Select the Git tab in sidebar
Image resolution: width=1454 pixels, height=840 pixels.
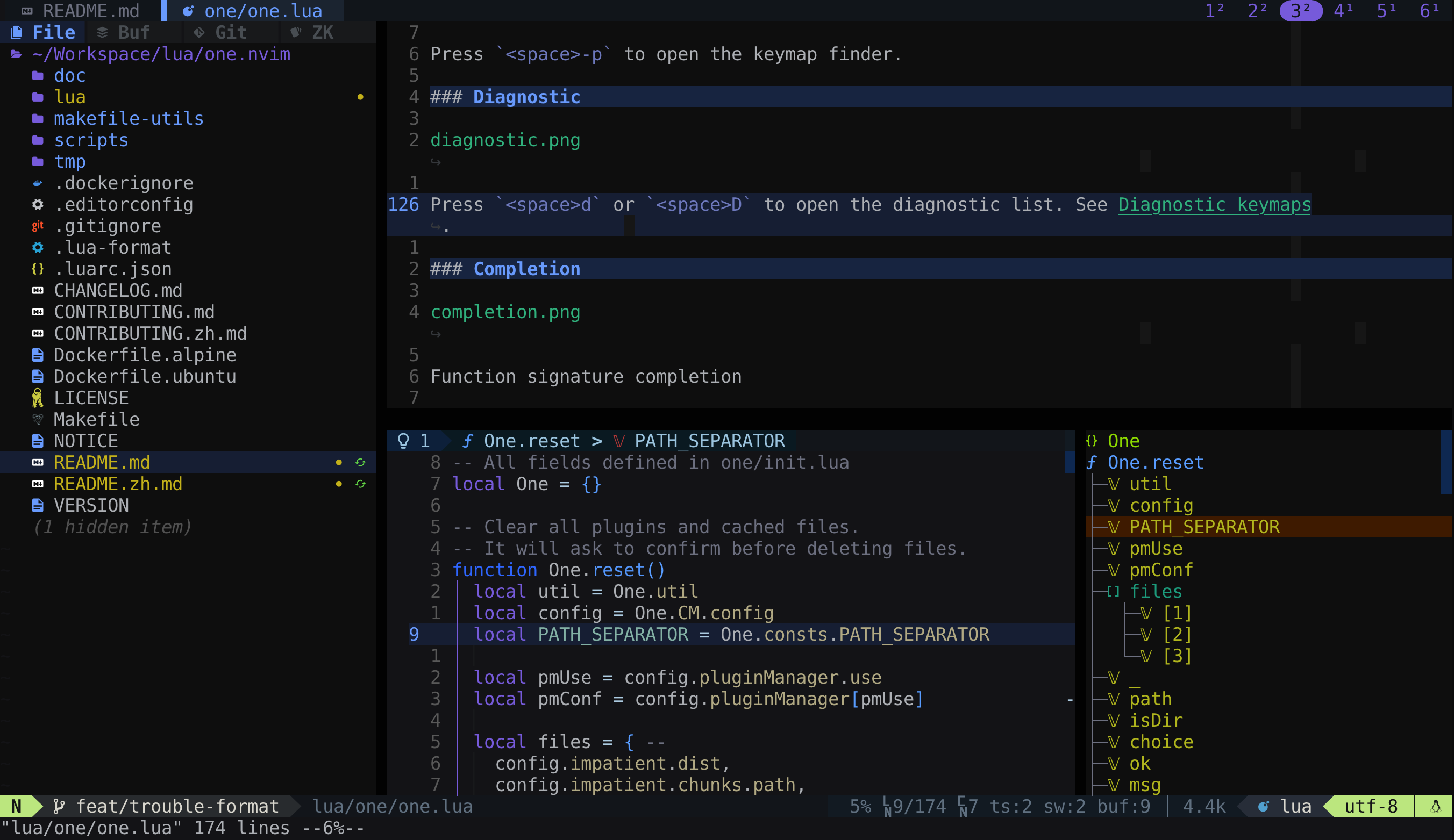pos(220,32)
